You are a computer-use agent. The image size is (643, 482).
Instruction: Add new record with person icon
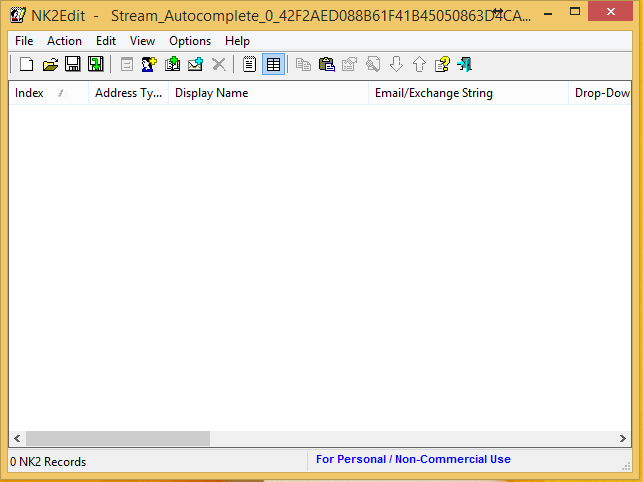pyautogui.click(x=149, y=64)
